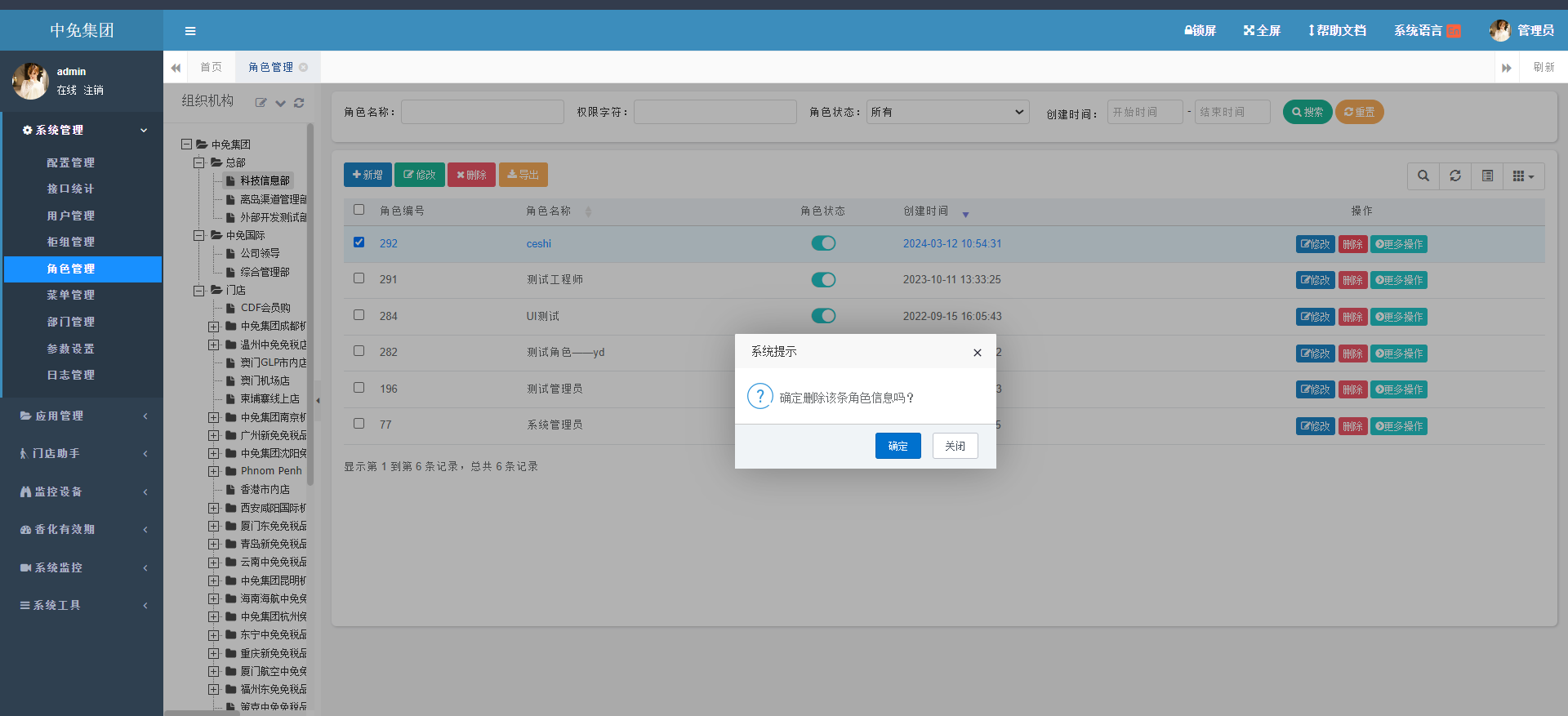Toggle table card view icon
Viewport: 1568px width, 716px height.
coord(1487,176)
